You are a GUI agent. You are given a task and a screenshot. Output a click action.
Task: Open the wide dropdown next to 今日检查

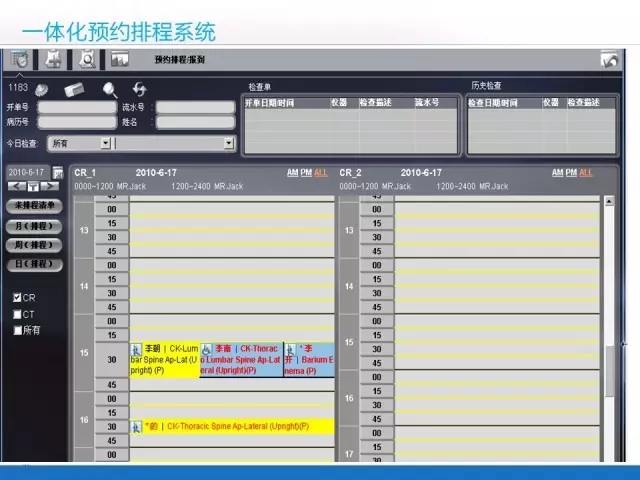pos(228,143)
